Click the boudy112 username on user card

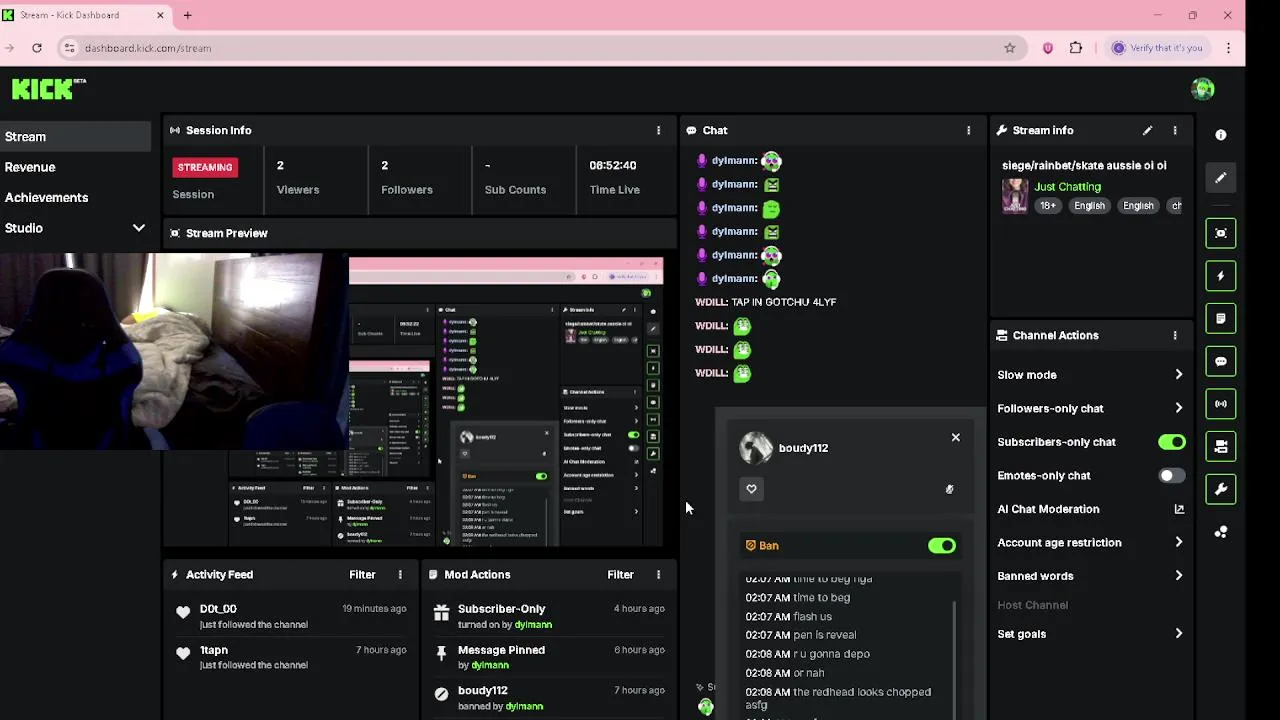[x=803, y=448]
